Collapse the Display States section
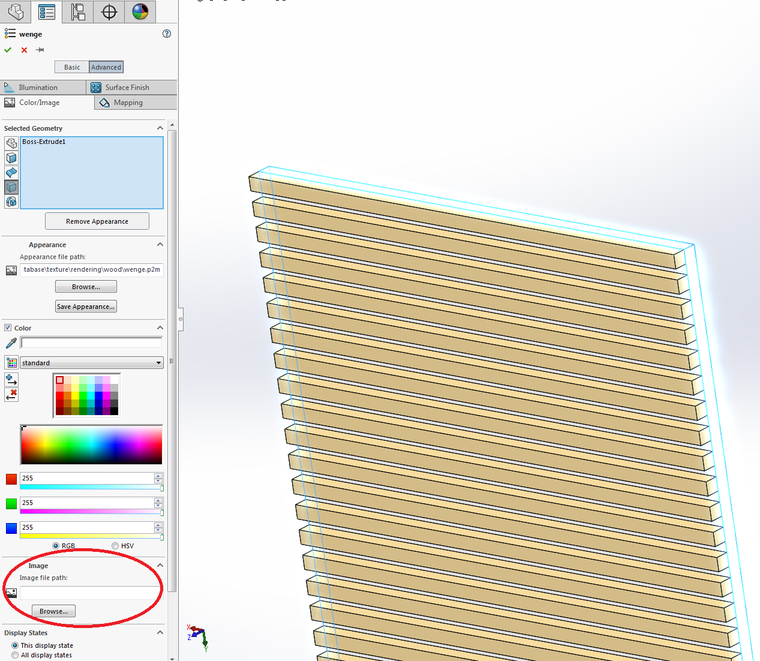The image size is (760, 661). coord(160,632)
